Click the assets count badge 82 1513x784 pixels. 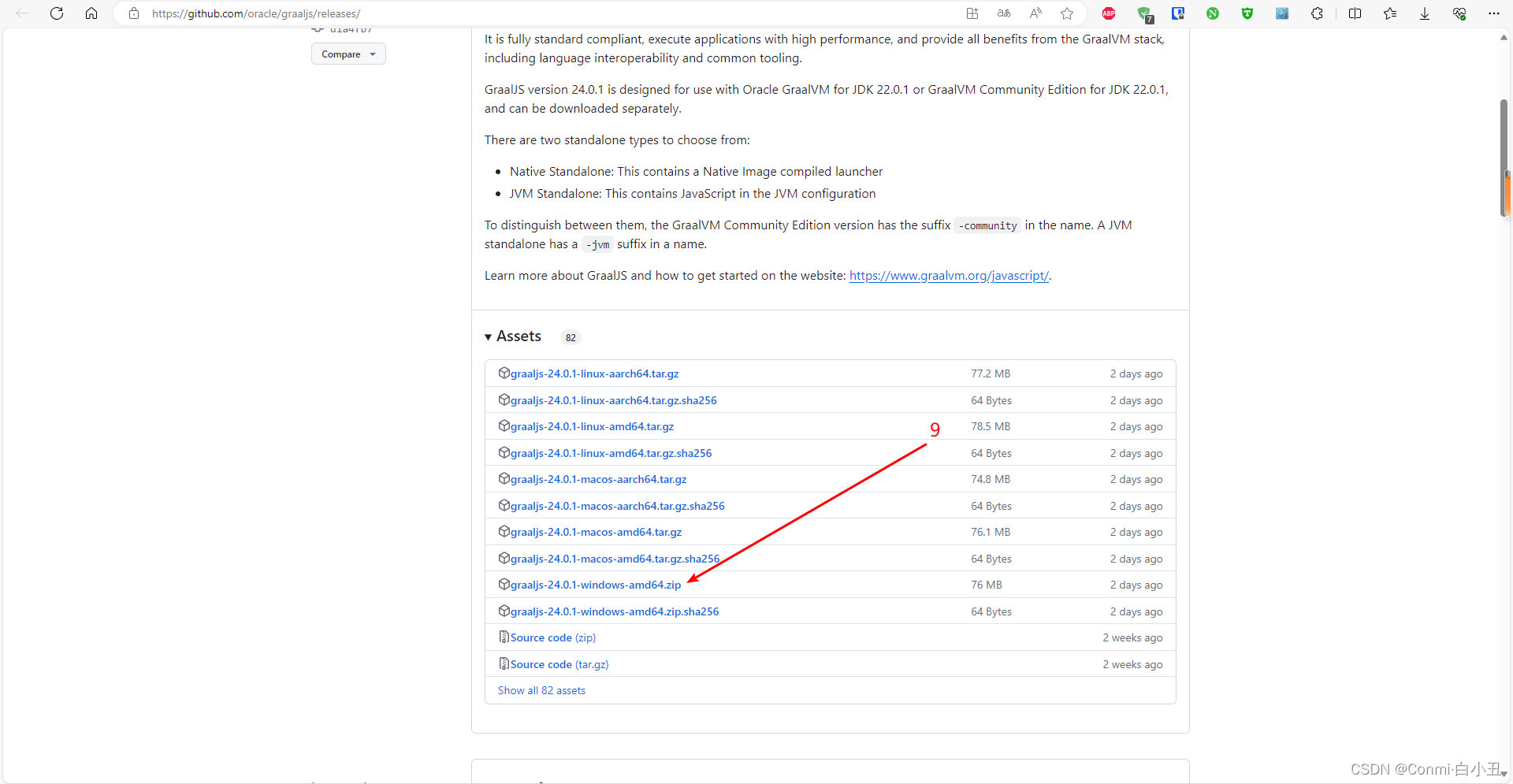[571, 337]
